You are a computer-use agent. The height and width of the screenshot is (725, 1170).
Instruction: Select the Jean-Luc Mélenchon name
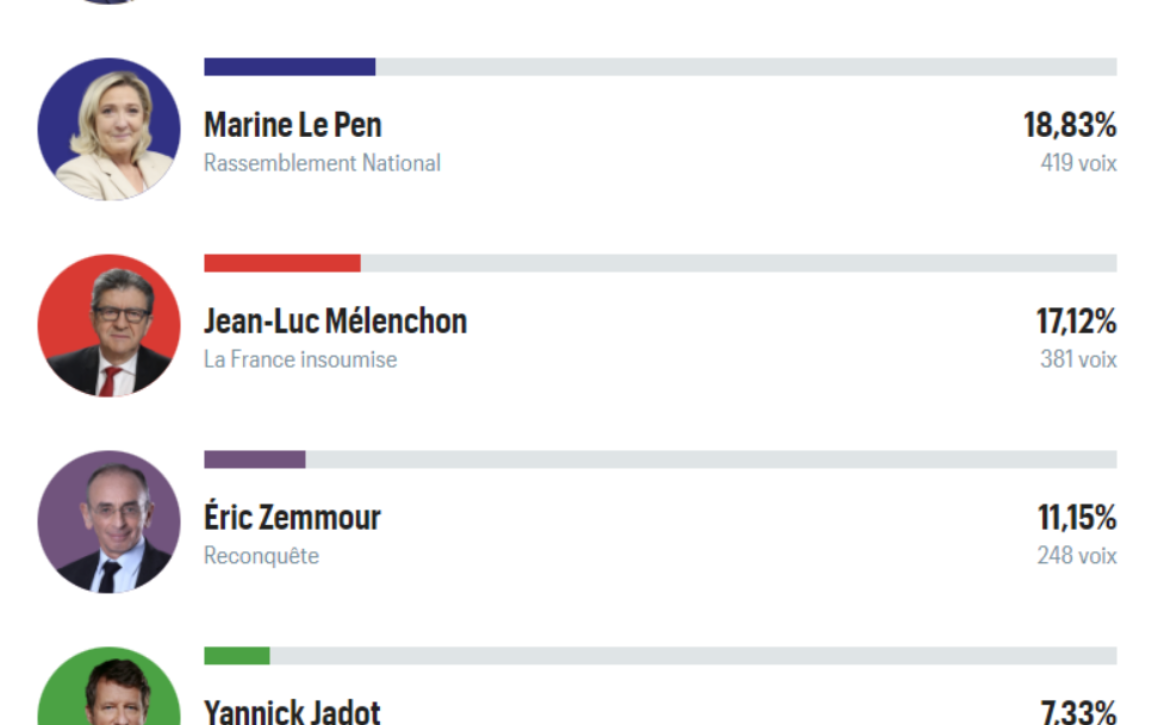[335, 321]
